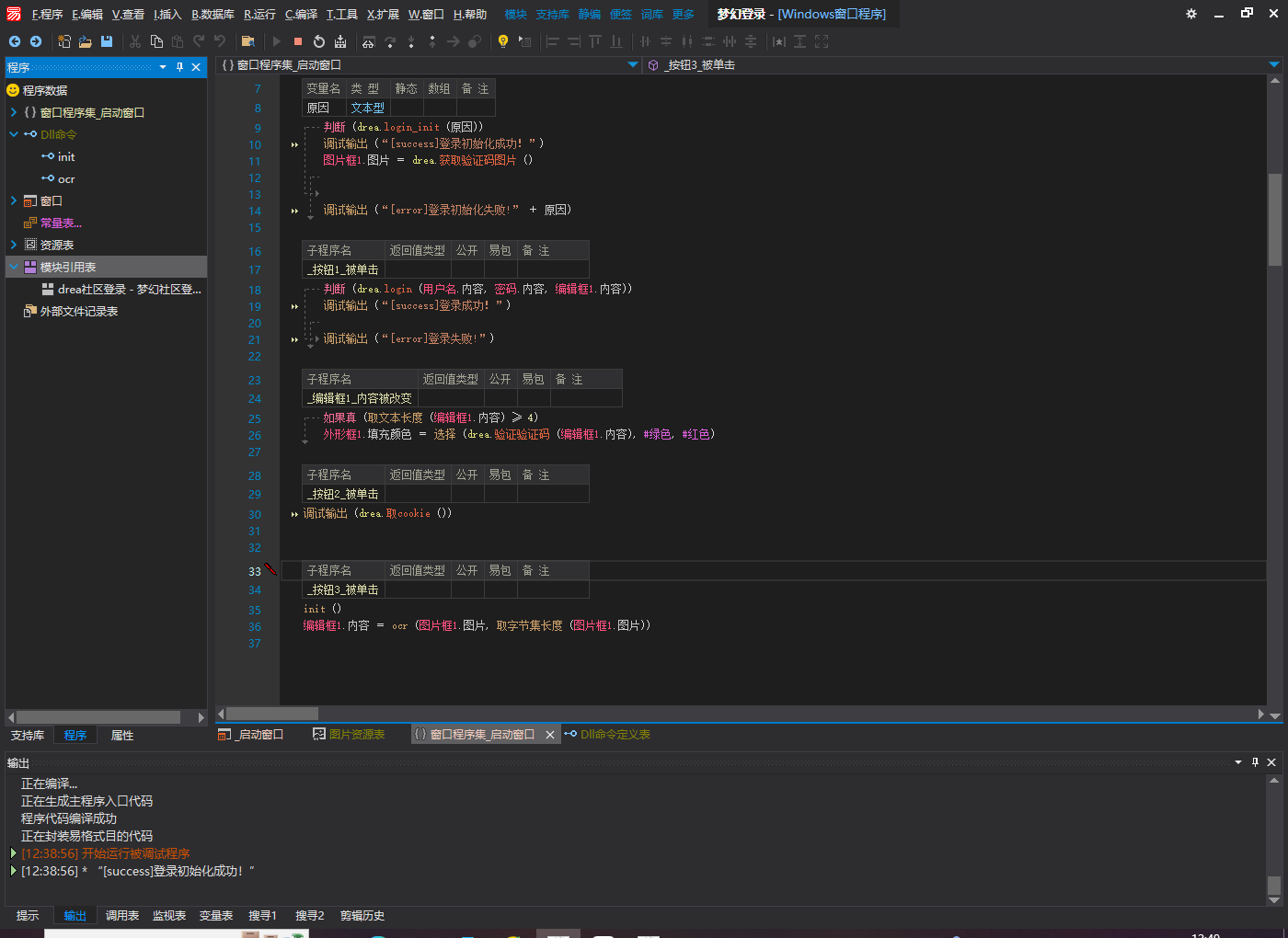Click the stop debugging red square icon
This screenshot has height=938, width=1288.
point(297,41)
